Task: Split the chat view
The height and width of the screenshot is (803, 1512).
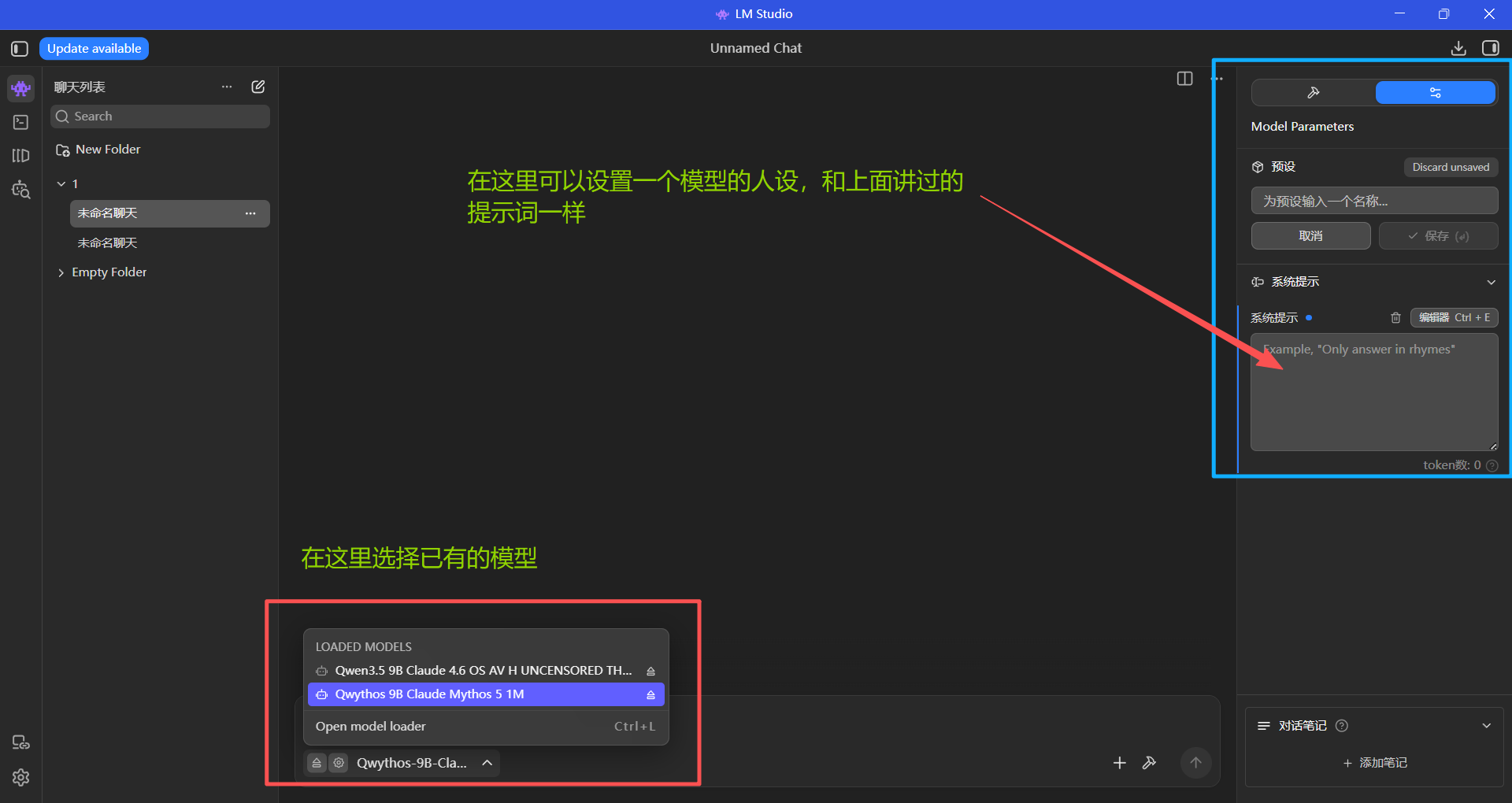Action: point(1184,79)
